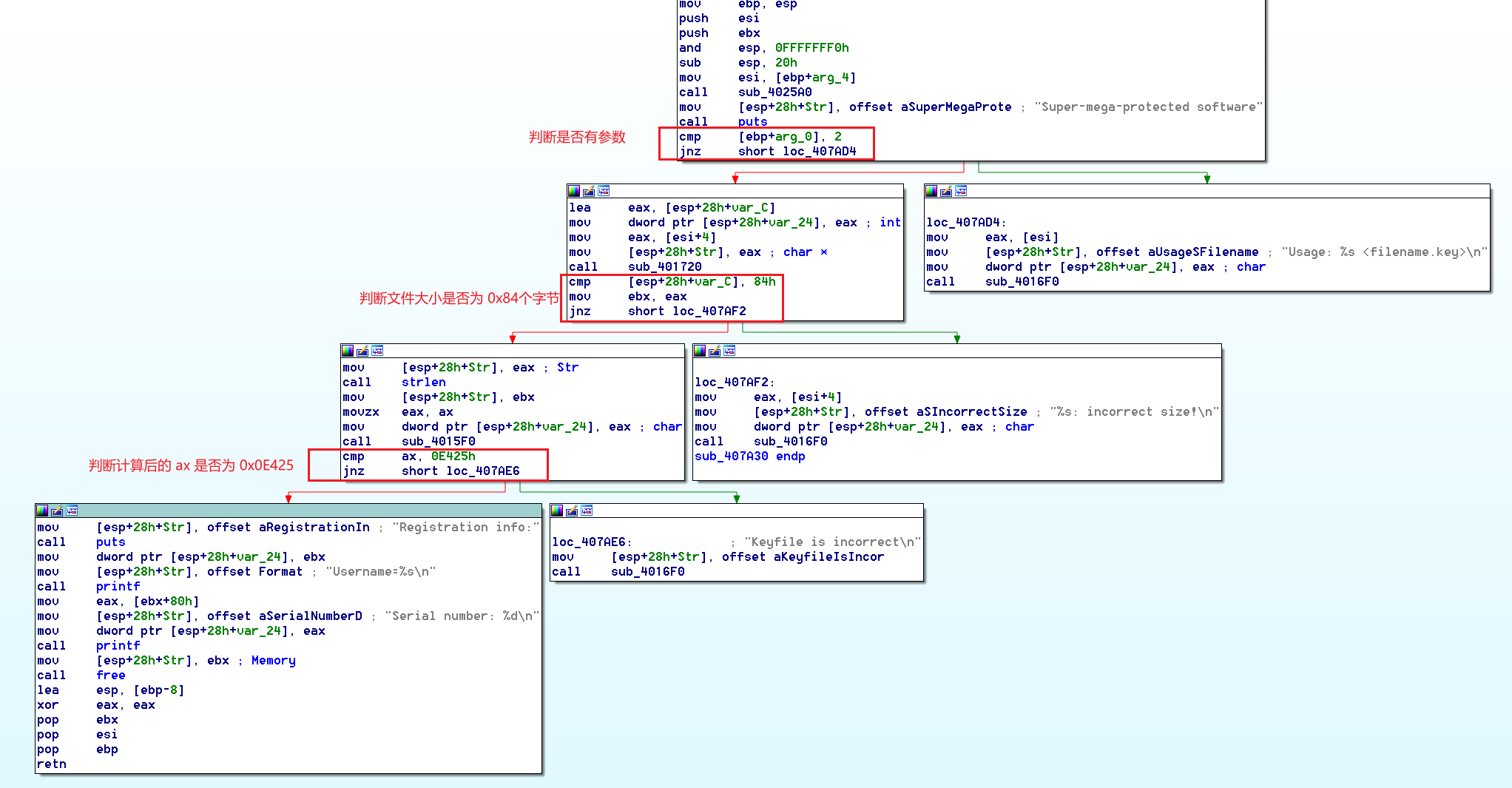The height and width of the screenshot is (788, 1512).
Task: Click sub_4016F0 call in loc_407AE6 node
Action: tap(648, 572)
